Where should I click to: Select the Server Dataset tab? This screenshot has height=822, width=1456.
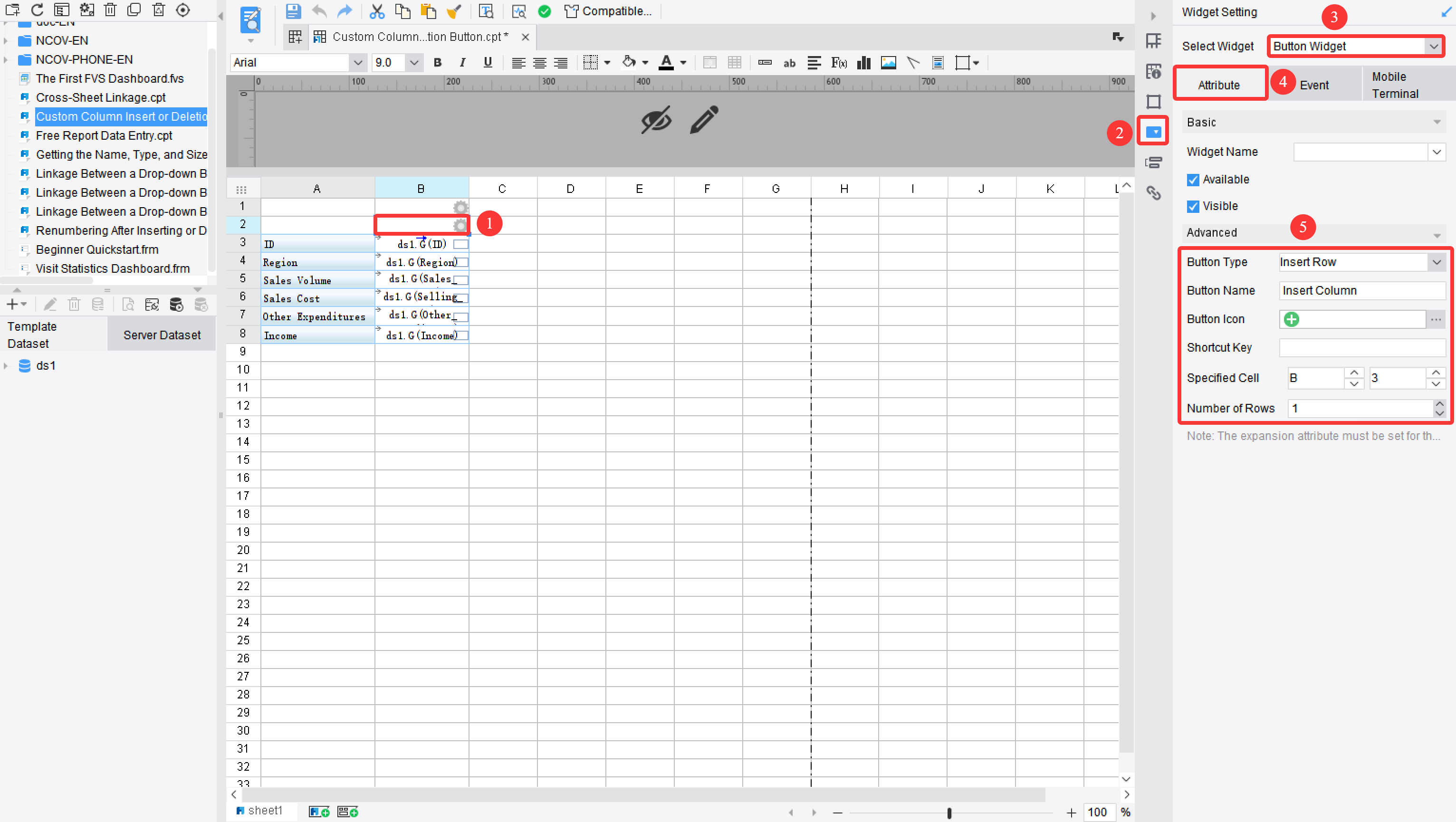point(162,334)
